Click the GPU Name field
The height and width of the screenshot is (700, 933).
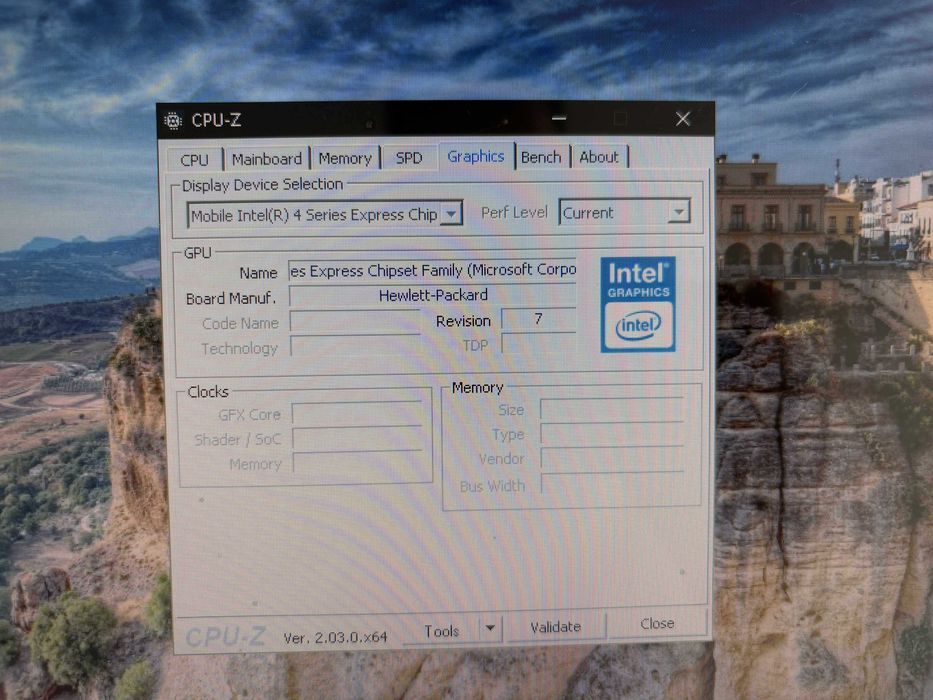pos(433,270)
